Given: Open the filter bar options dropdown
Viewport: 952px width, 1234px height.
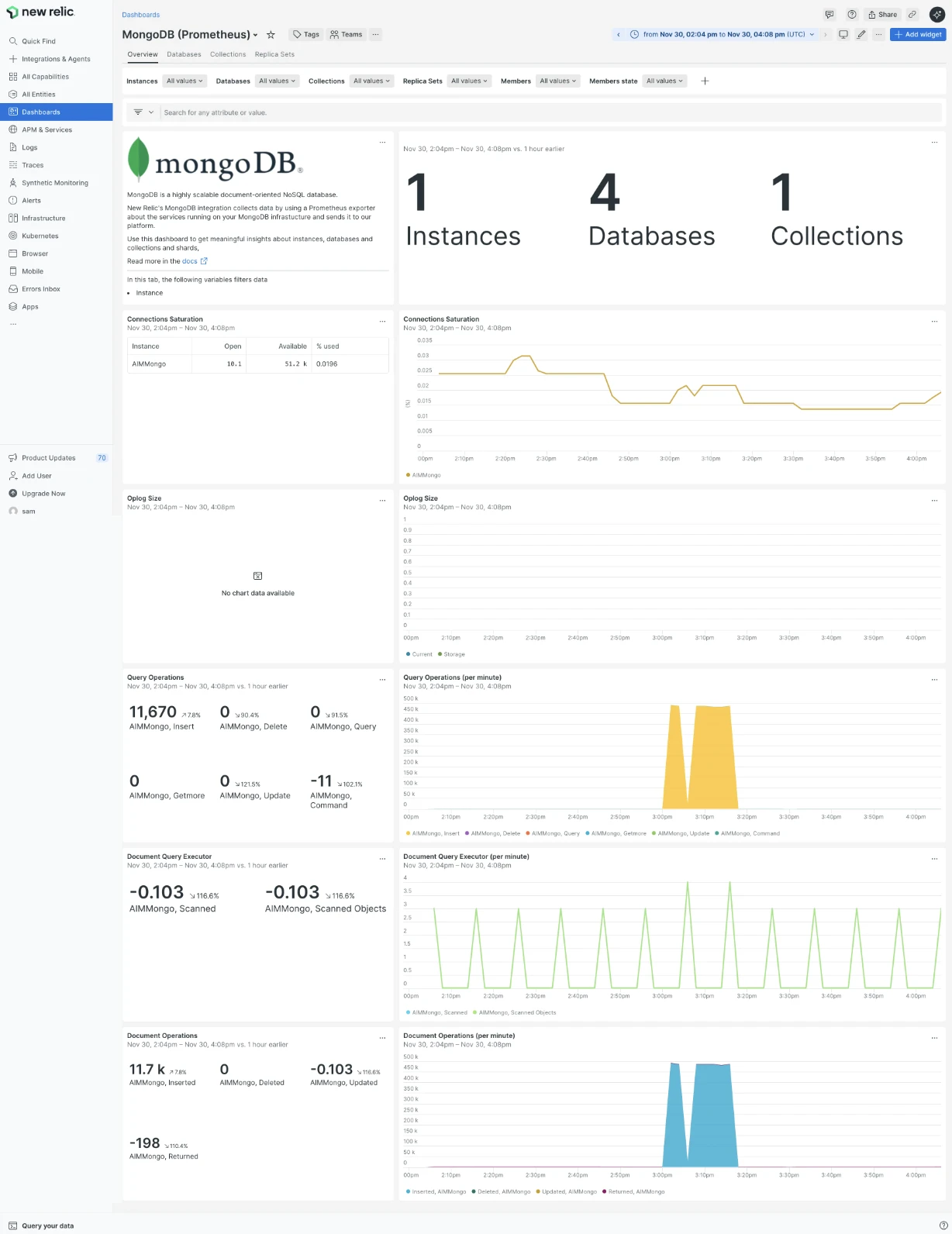Looking at the screenshot, I should click(x=143, y=112).
